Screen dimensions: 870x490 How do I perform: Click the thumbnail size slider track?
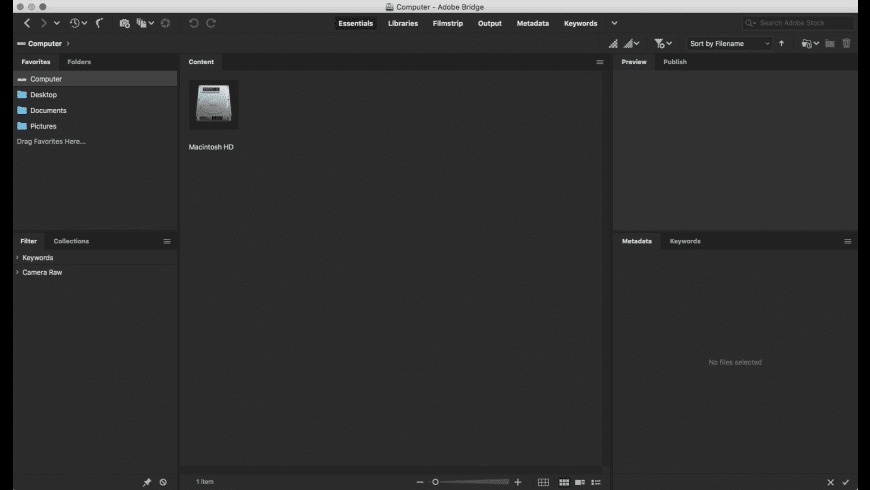point(471,482)
